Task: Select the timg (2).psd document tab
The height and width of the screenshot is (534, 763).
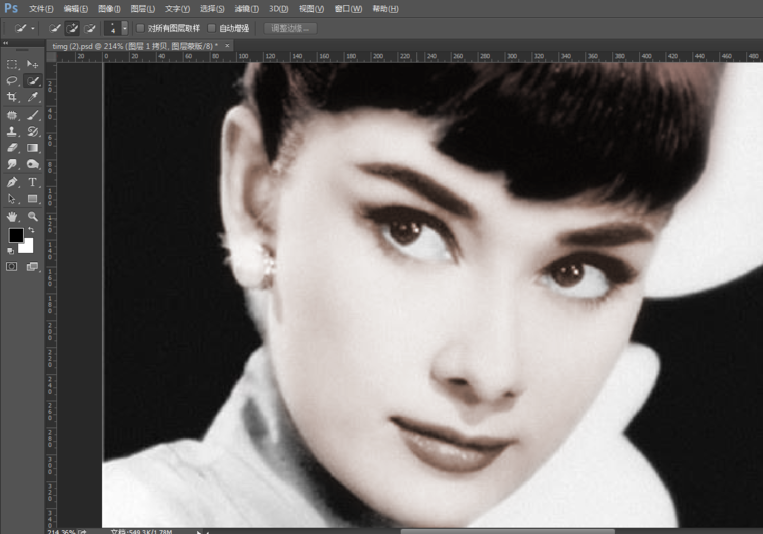Action: [x=135, y=46]
